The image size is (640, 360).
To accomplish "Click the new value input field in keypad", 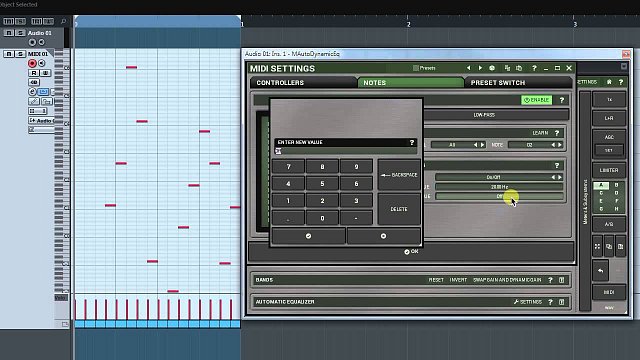I will click(346, 151).
